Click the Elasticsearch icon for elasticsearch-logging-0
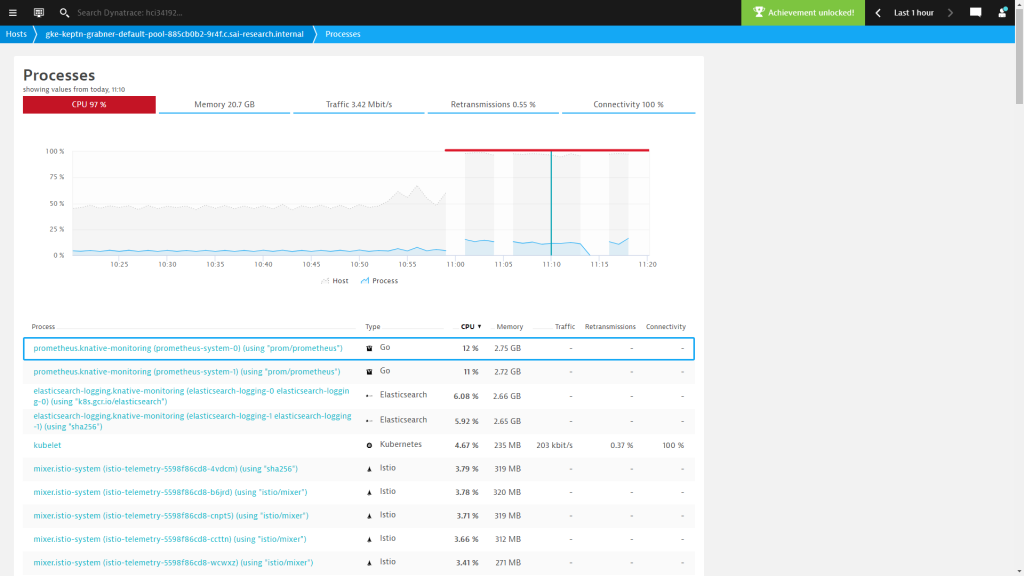Viewport: 1024px width, 576px height. coord(369,394)
